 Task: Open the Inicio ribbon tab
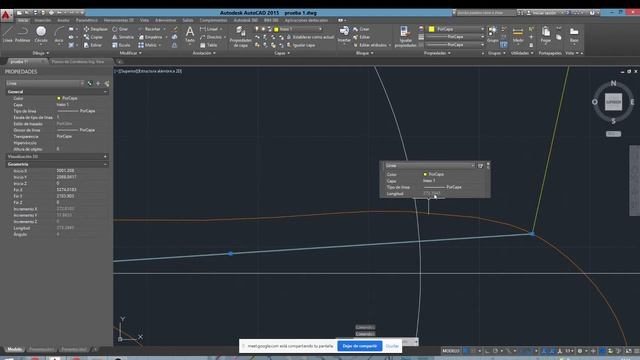click(x=23, y=20)
